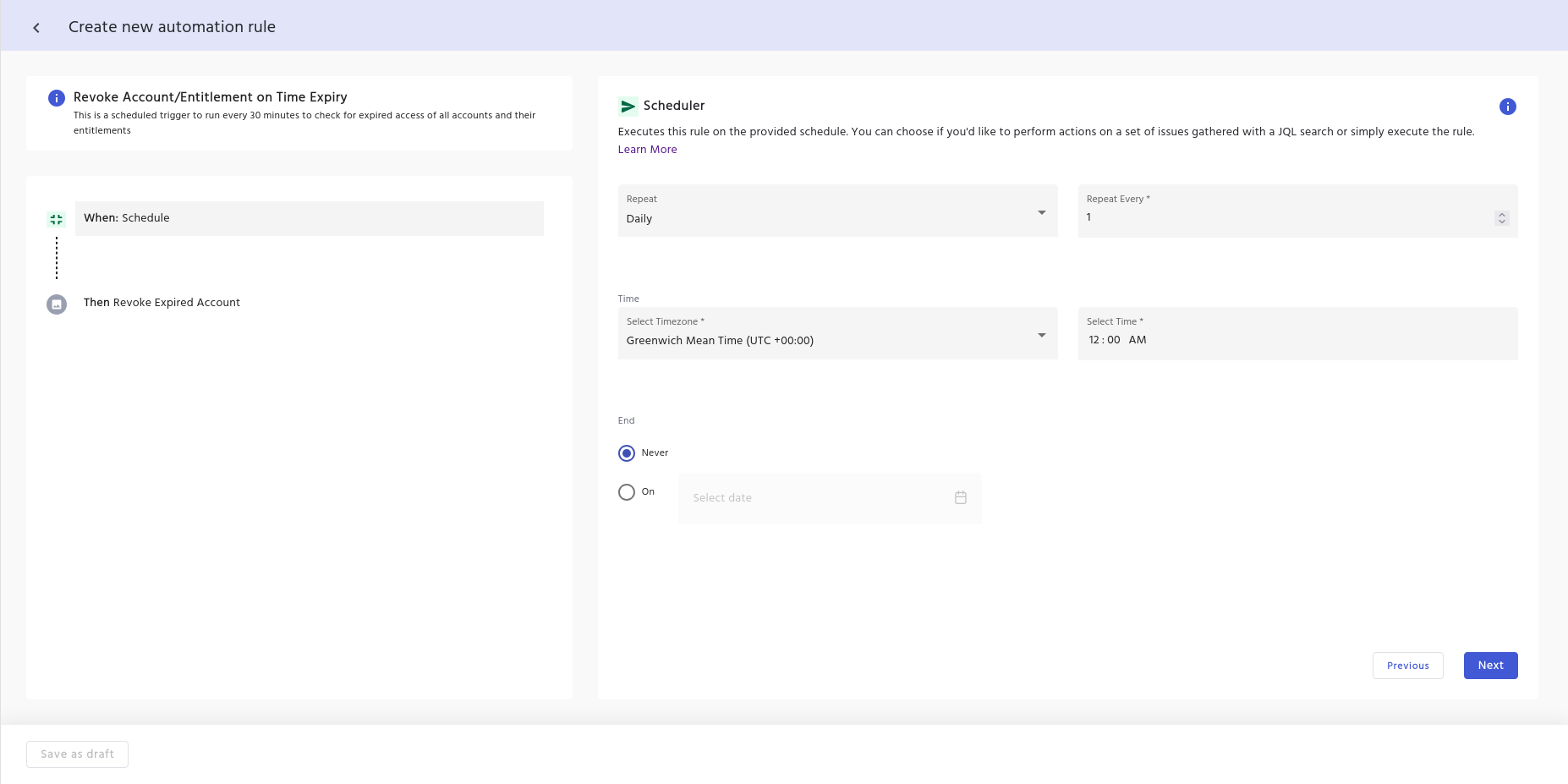The image size is (1568, 784).
Task: Click the Previous button
Action: pyautogui.click(x=1407, y=666)
